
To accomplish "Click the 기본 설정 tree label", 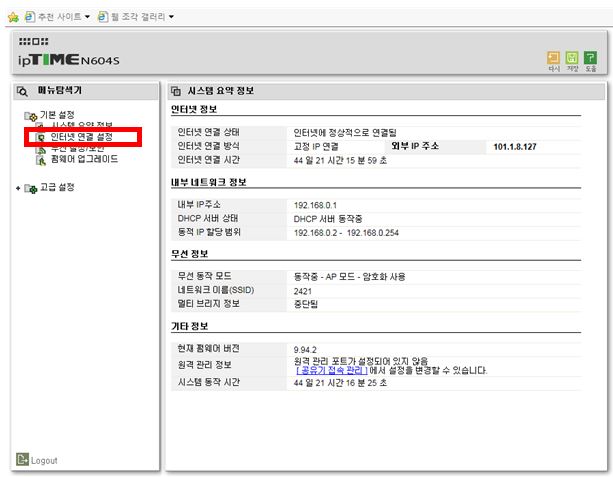I will coord(56,115).
